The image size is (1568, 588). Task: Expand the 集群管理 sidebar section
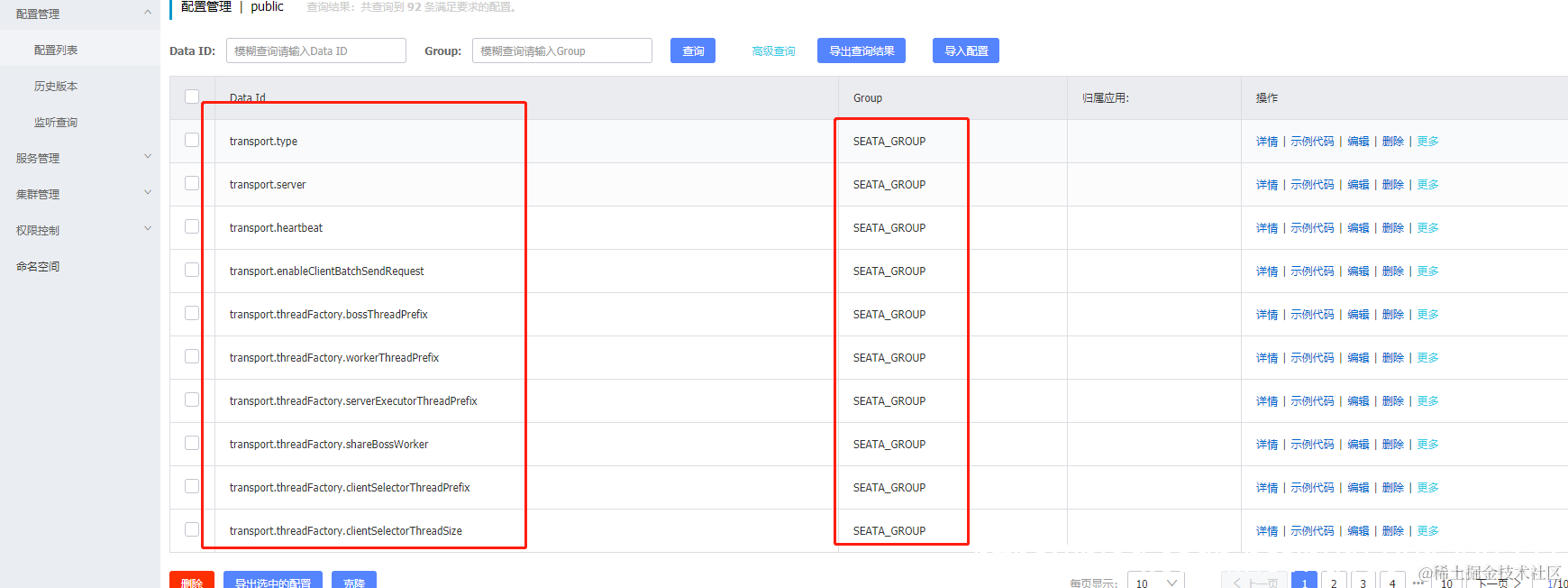tap(80, 194)
